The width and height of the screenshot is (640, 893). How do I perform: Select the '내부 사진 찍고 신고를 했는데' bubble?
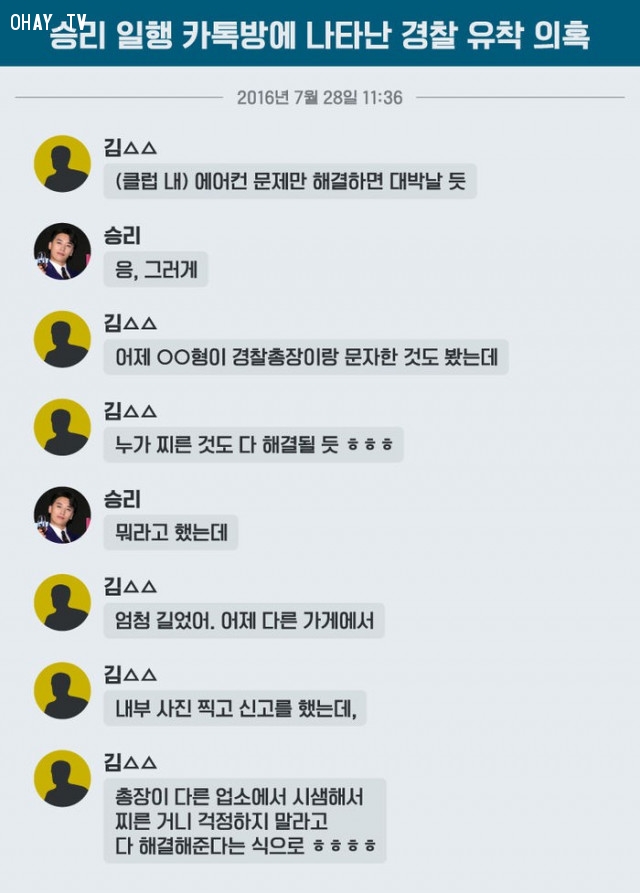click(x=235, y=708)
